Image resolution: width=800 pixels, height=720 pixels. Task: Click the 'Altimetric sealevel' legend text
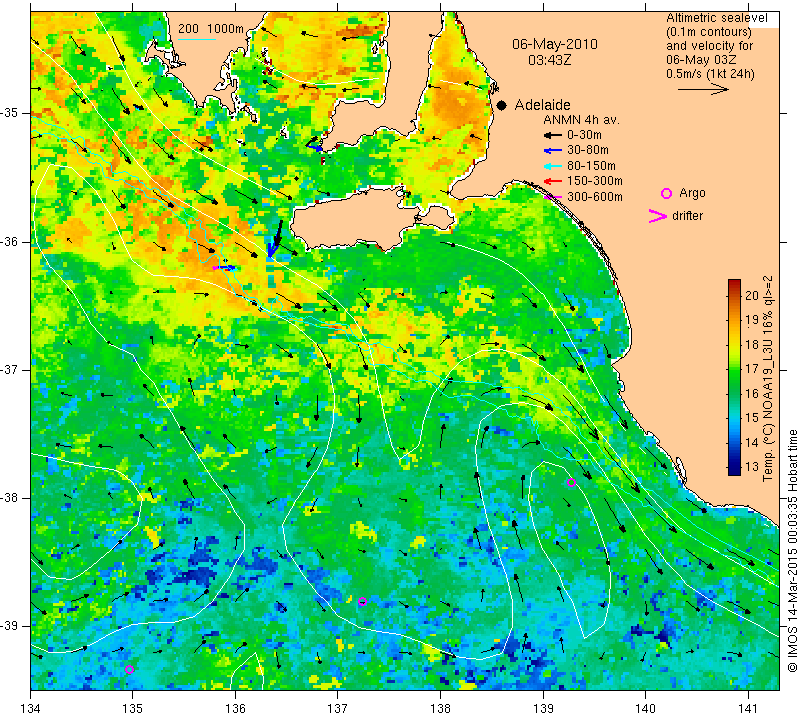716,18
